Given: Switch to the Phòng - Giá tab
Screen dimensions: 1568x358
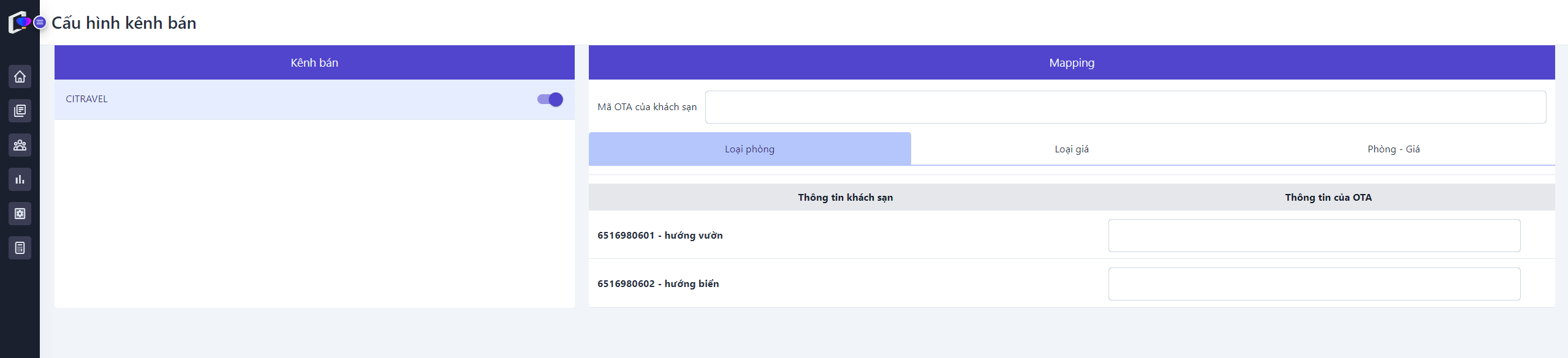Looking at the screenshot, I should point(1393,149).
